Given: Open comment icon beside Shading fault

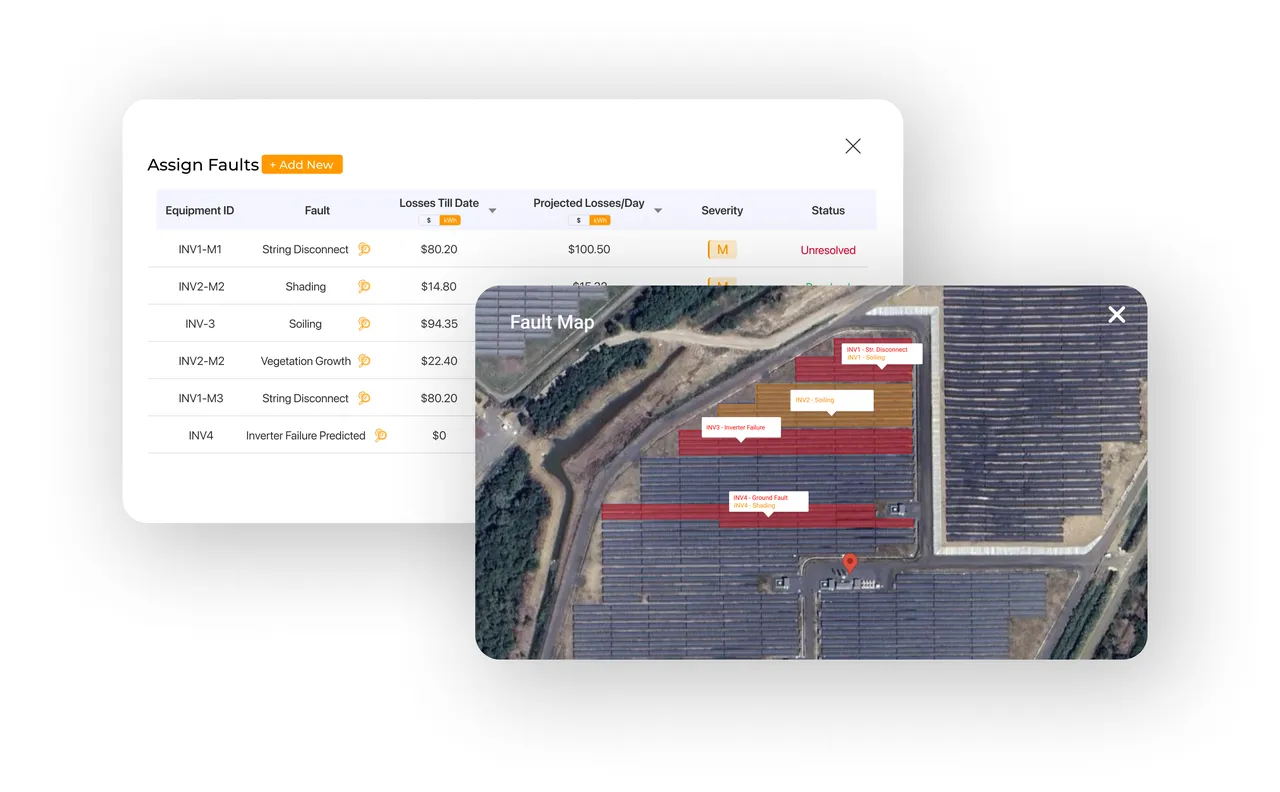Looking at the screenshot, I should [x=364, y=286].
